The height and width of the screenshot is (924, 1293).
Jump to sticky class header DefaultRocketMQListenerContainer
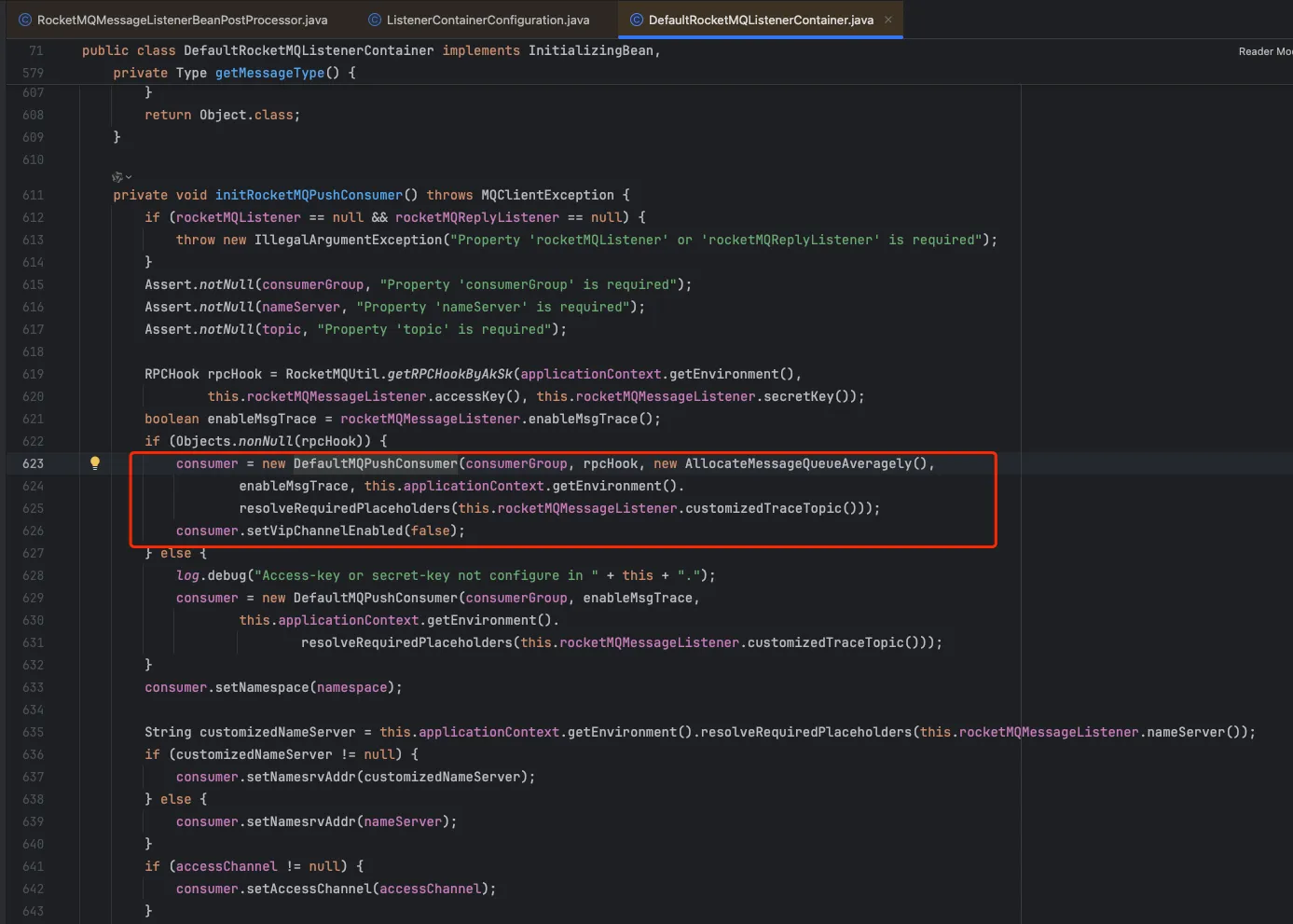[309, 50]
